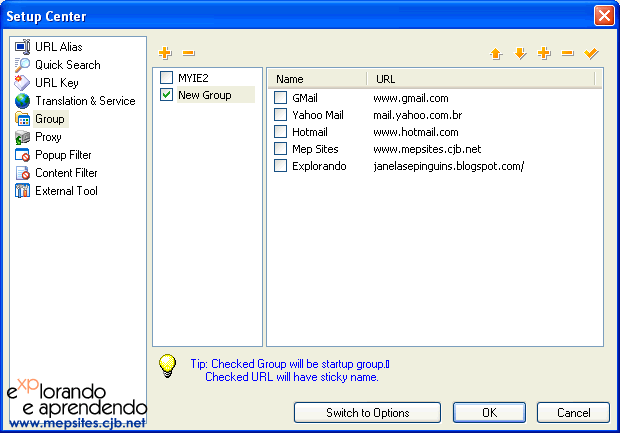Click the Proxy icon
This screenshot has width=620, height=433.
click(22, 137)
